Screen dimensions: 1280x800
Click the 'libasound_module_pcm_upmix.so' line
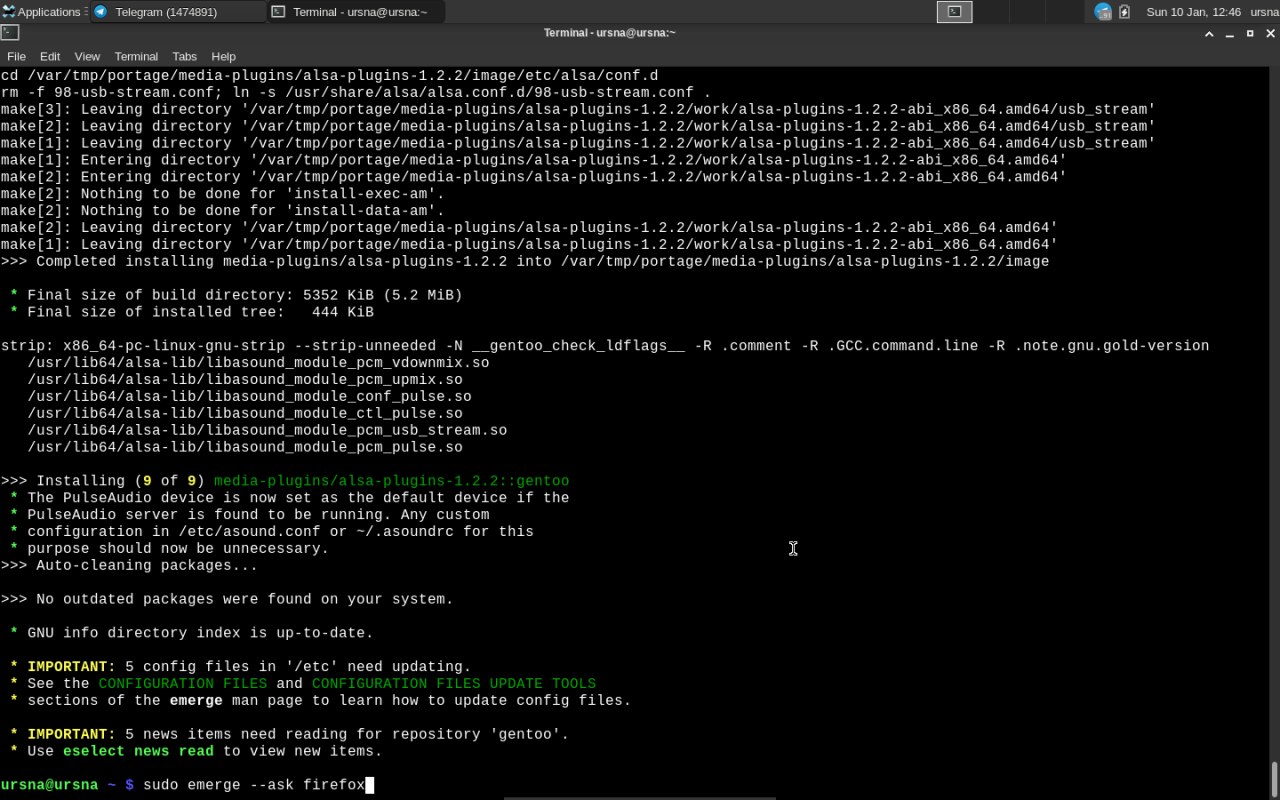pos(245,379)
